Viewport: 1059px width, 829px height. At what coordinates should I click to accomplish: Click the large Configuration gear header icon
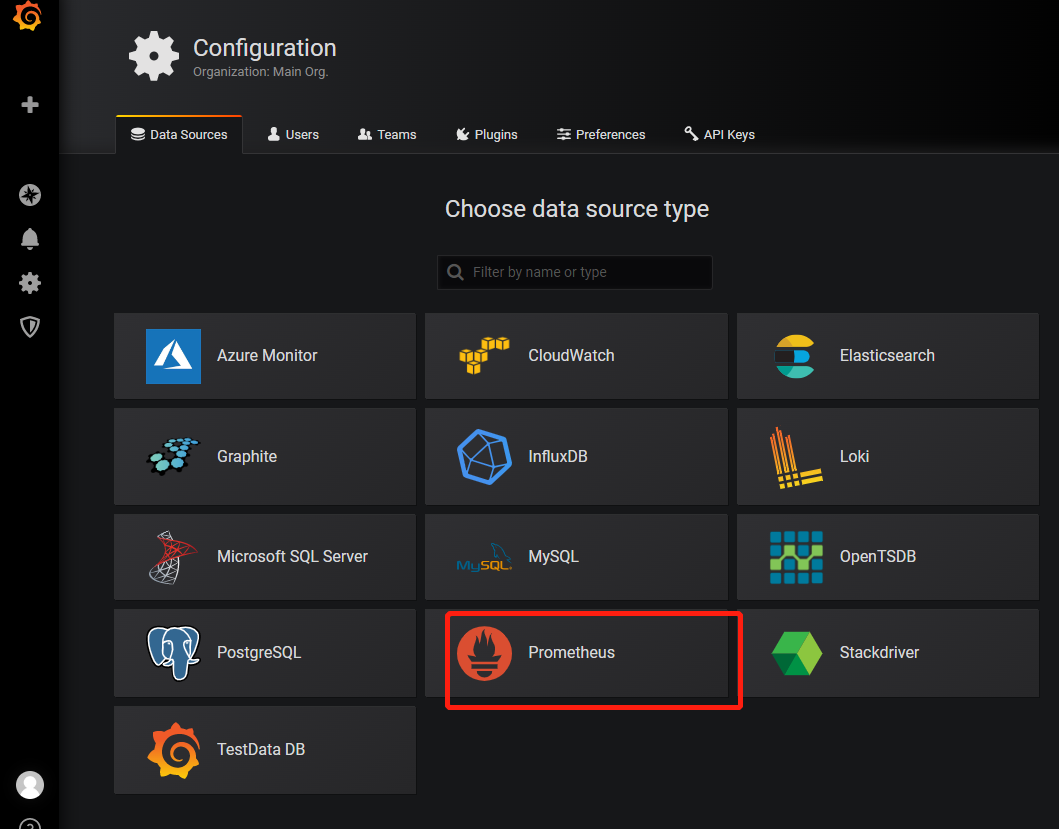pyautogui.click(x=154, y=56)
